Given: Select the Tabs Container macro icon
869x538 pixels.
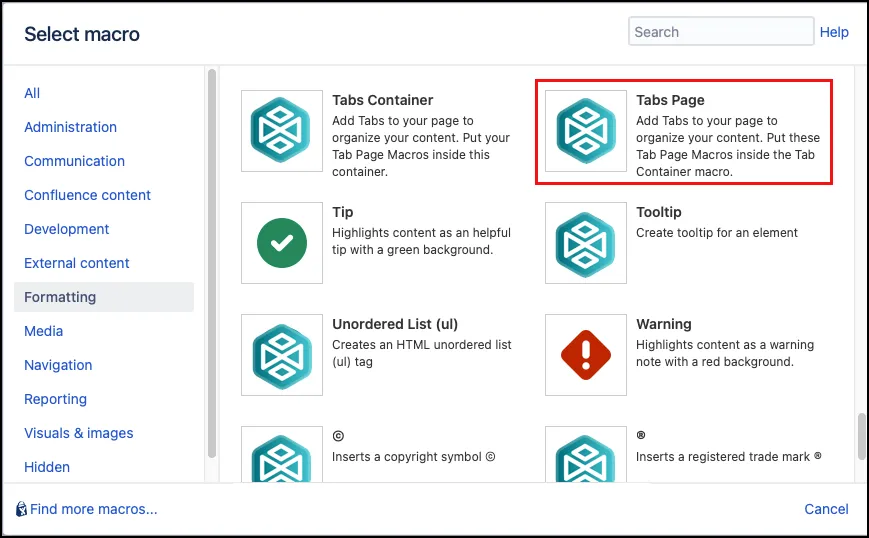Looking at the screenshot, I should [x=282, y=131].
